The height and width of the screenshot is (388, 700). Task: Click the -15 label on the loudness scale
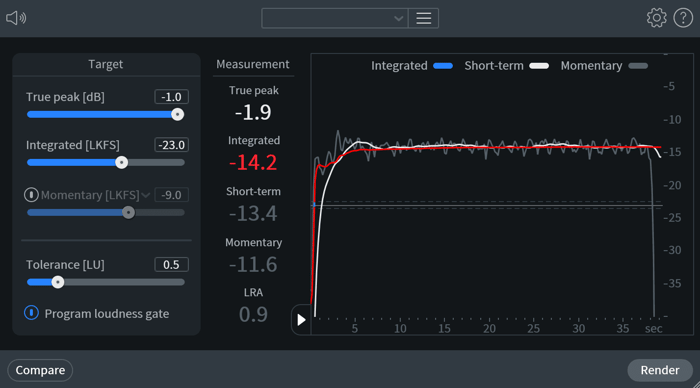tap(672, 152)
